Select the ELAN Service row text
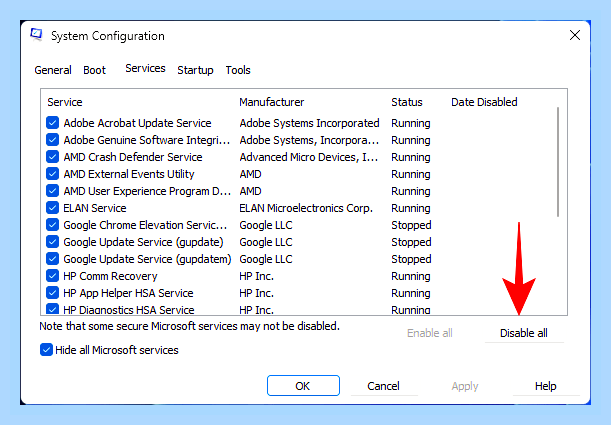 pyautogui.click(x=95, y=208)
